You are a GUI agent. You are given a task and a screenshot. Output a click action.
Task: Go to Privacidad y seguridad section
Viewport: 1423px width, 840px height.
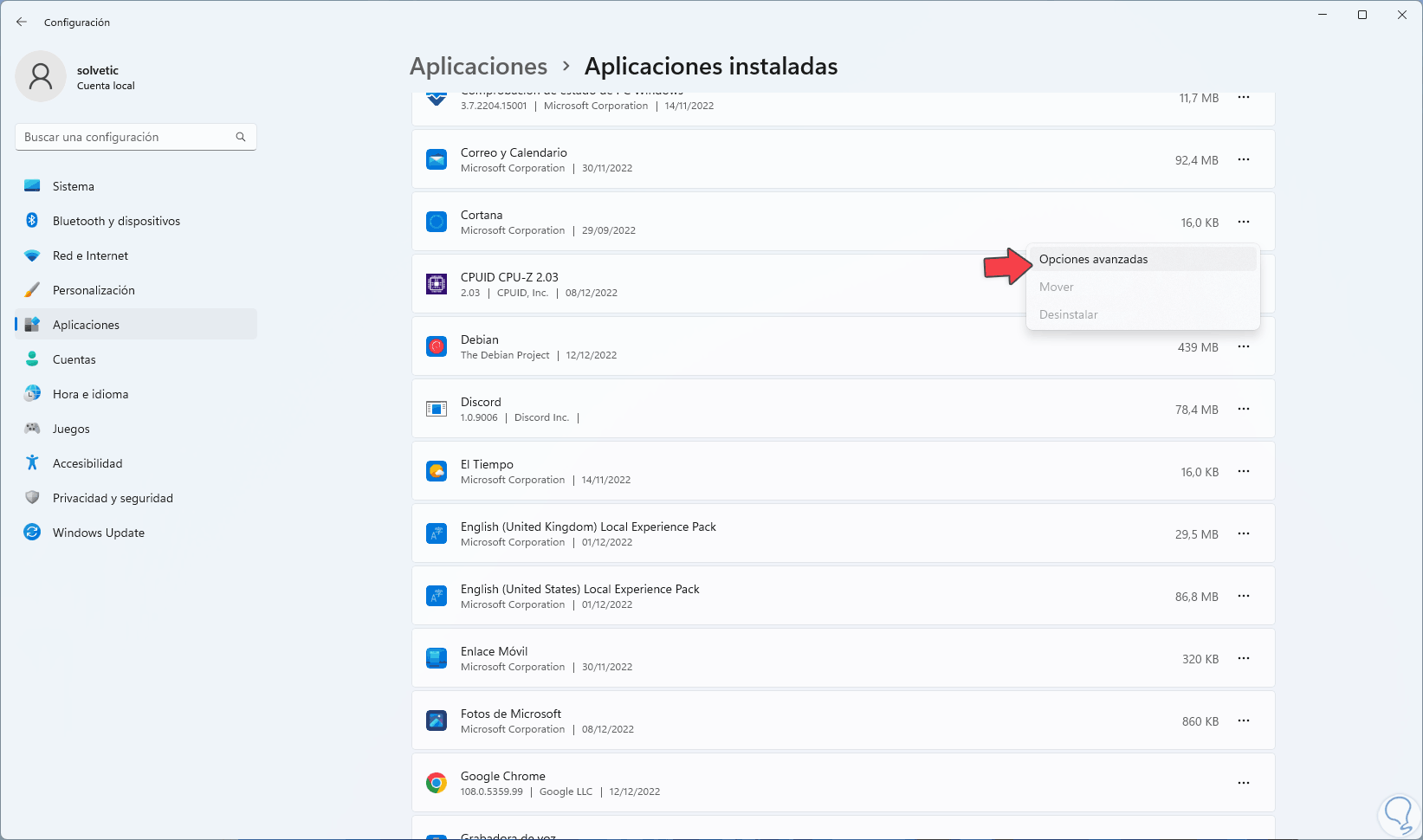[113, 498]
